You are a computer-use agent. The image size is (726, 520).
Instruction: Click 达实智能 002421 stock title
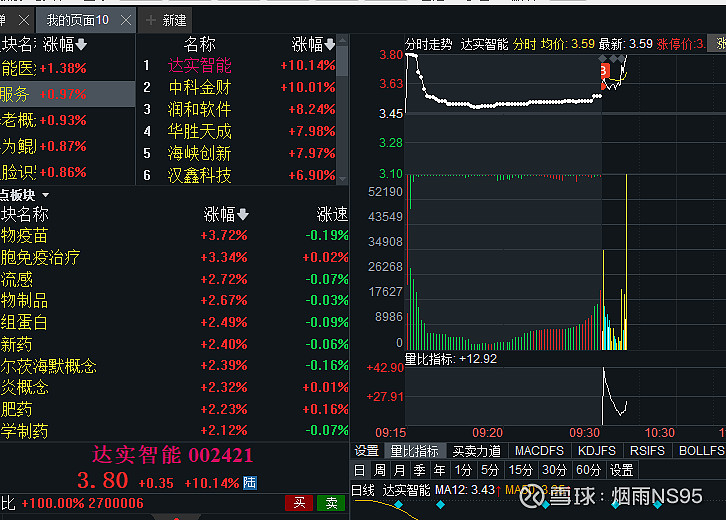tap(173, 455)
